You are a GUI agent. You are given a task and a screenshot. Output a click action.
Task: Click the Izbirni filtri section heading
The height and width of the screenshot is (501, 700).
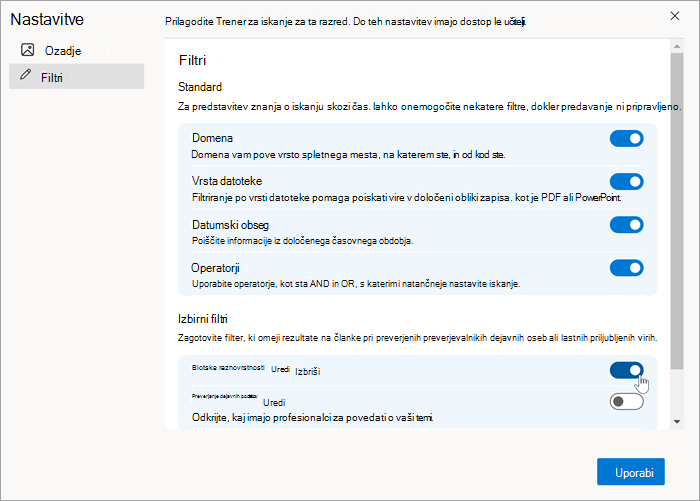203,319
